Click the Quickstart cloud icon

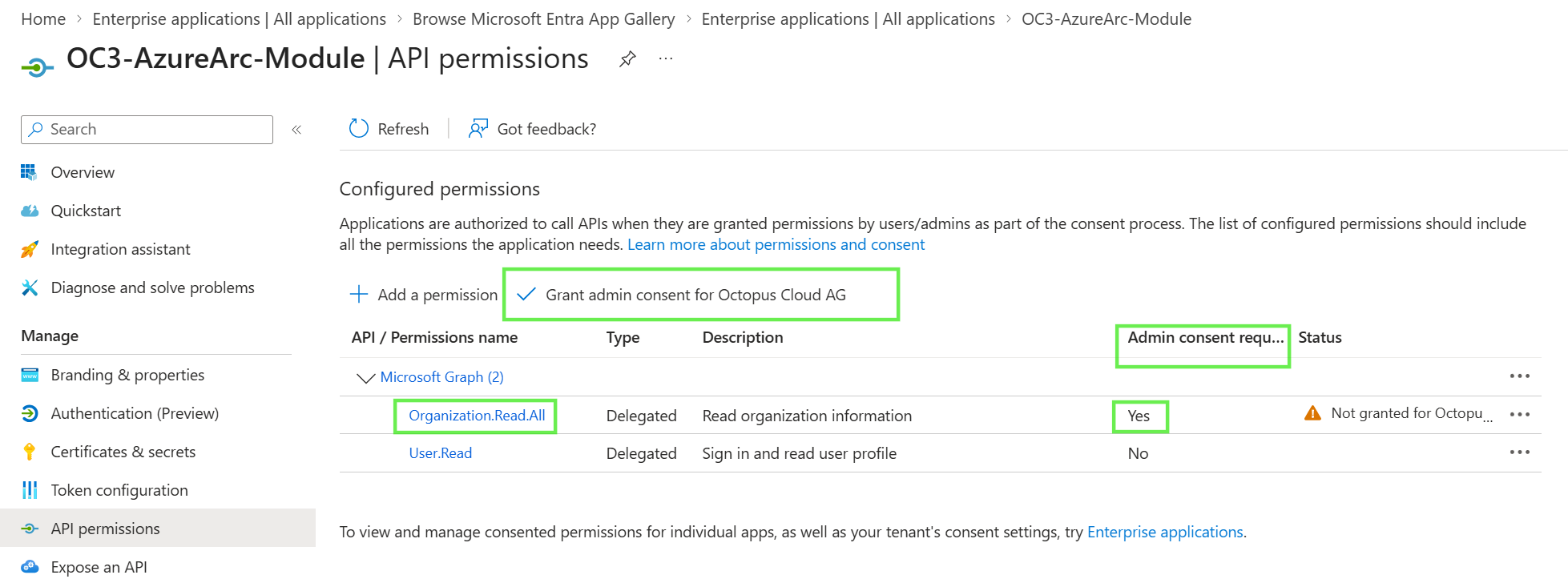tap(30, 211)
